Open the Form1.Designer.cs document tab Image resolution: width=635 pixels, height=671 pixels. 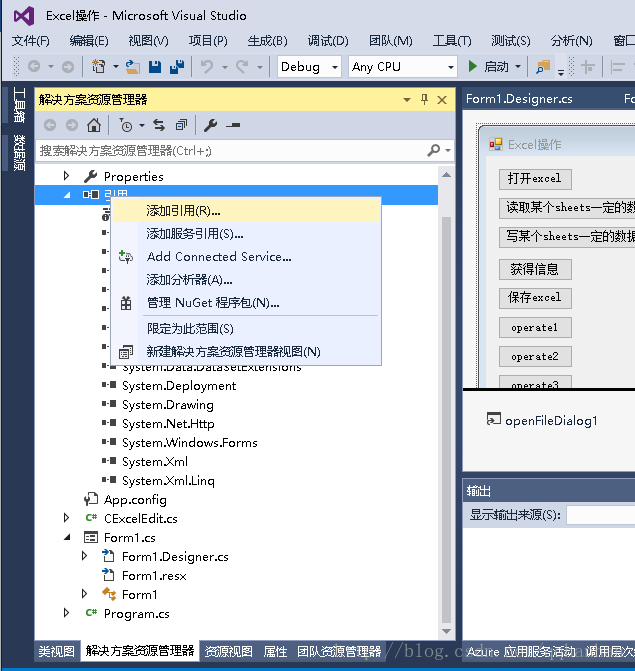click(519, 99)
